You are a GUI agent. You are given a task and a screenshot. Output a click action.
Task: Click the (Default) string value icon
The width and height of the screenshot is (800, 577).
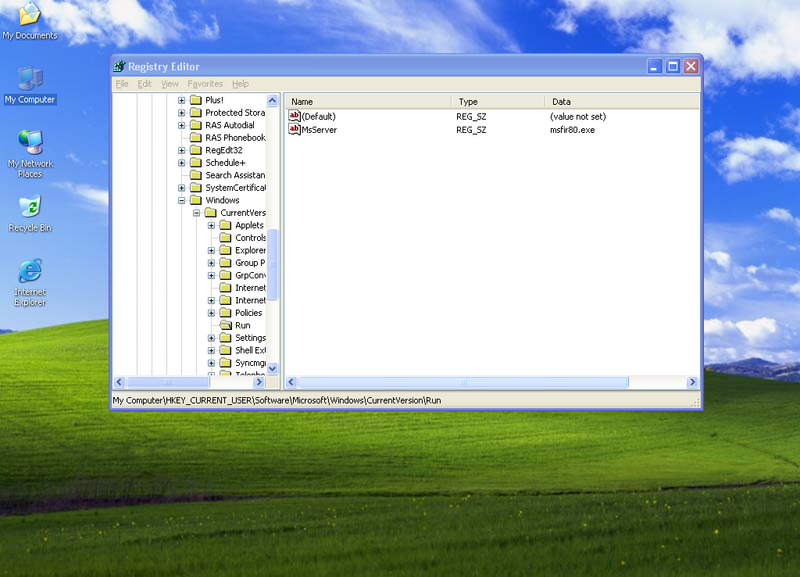point(294,116)
